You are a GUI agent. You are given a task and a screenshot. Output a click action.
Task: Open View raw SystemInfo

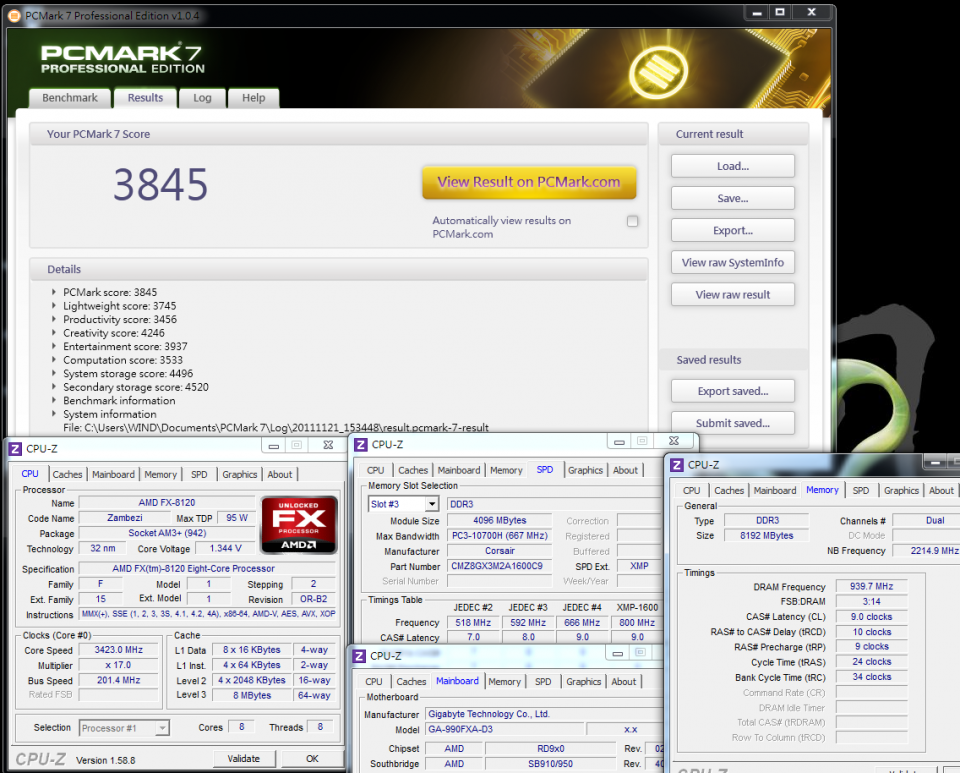tap(732, 262)
